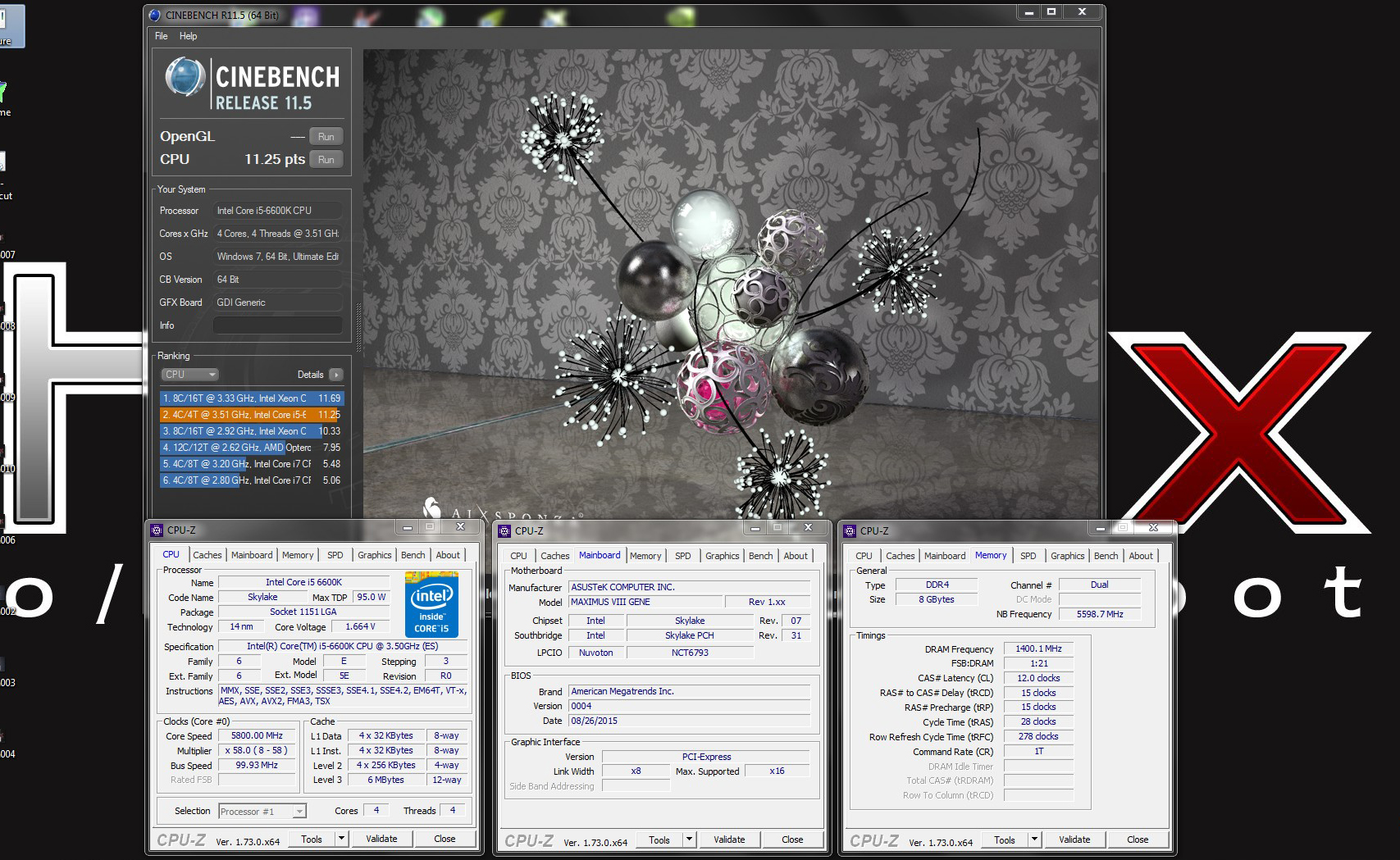This screenshot has height=860, width=1400.
Task: Click the Core Voltage 1.664 V value
Action: coord(360,626)
